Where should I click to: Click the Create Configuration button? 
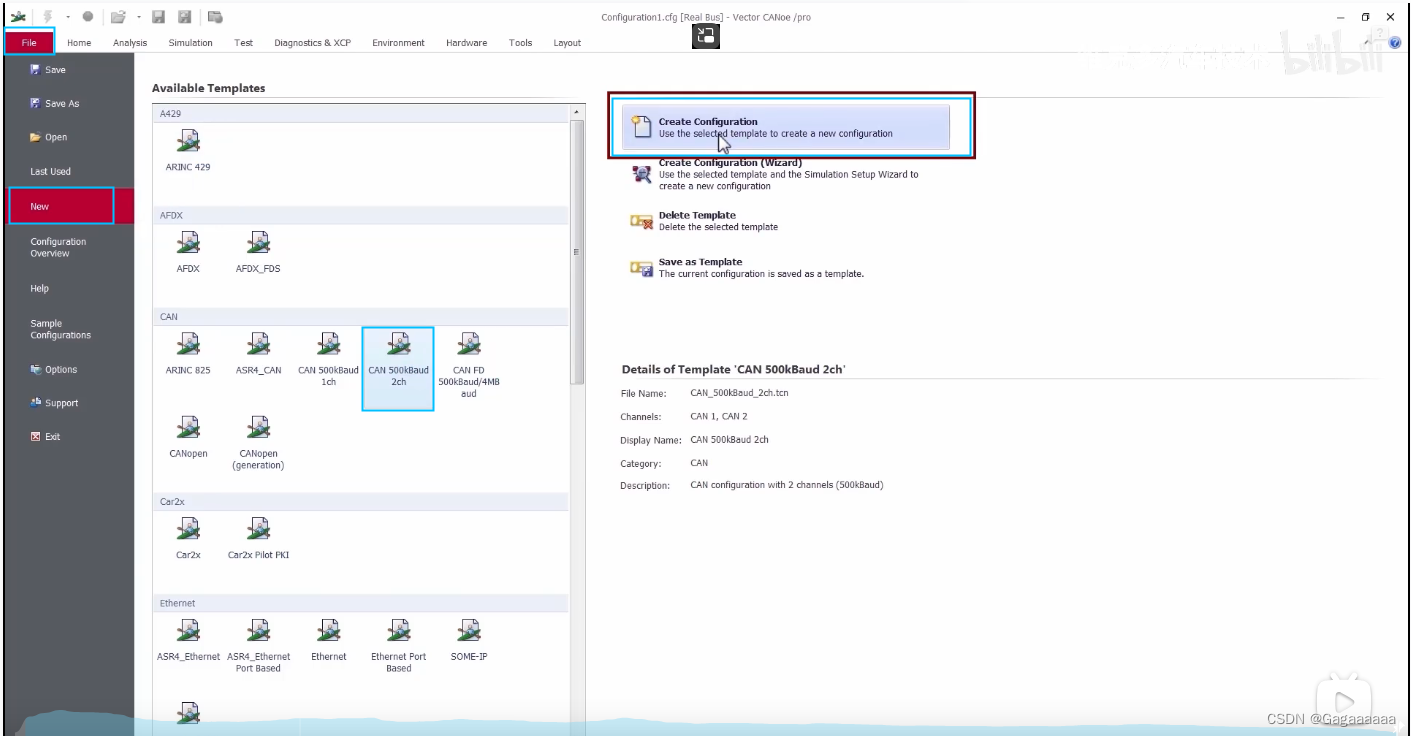click(786, 127)
